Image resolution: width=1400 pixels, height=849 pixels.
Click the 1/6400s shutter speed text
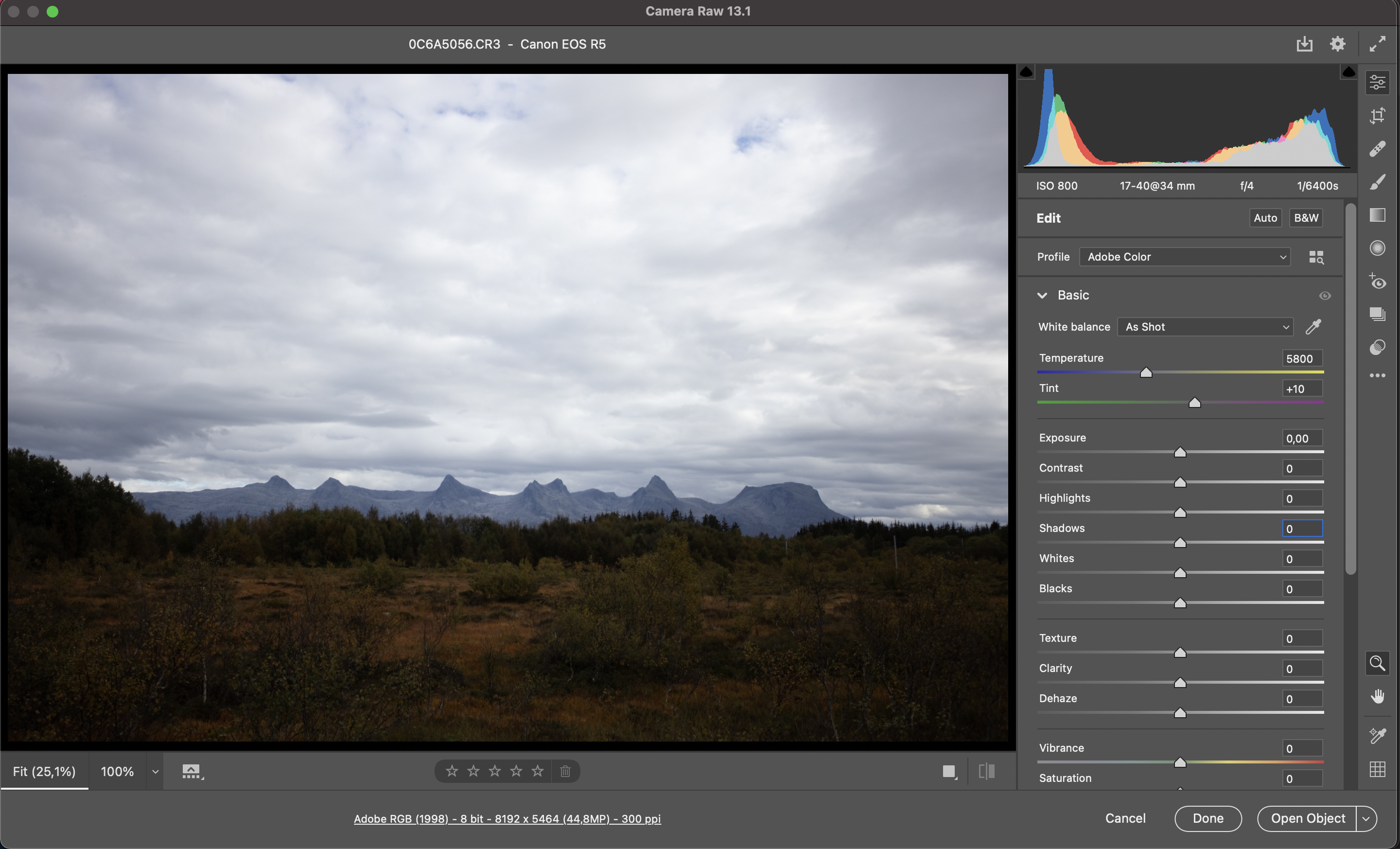tap(1317, 186)
